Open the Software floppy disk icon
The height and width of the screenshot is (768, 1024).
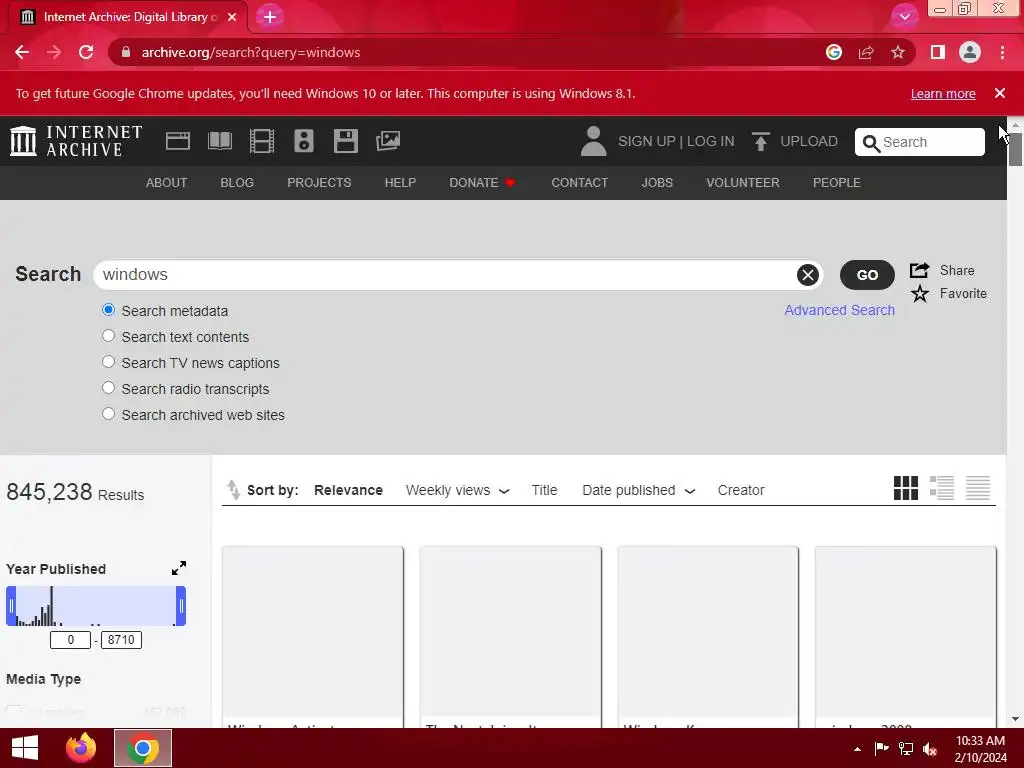point(345,141)
